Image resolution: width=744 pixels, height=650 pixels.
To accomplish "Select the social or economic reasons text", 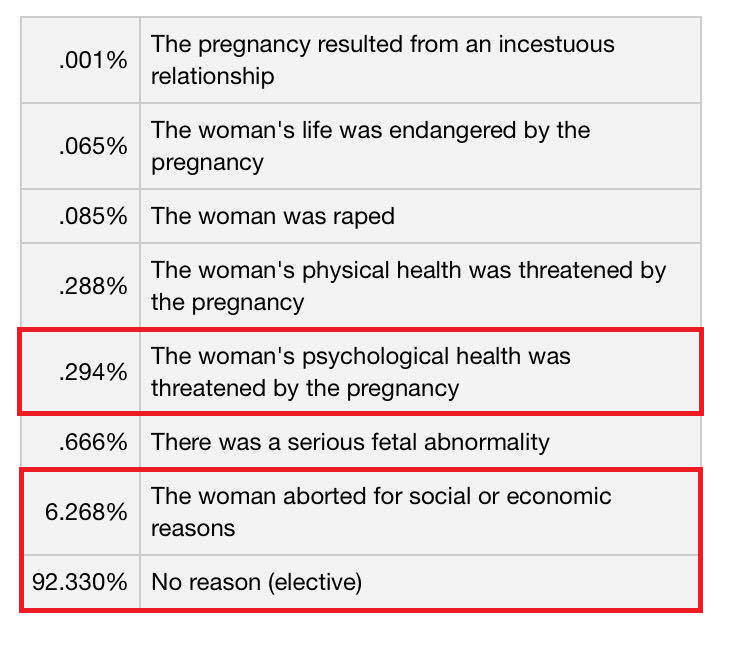I will point(381,512).
